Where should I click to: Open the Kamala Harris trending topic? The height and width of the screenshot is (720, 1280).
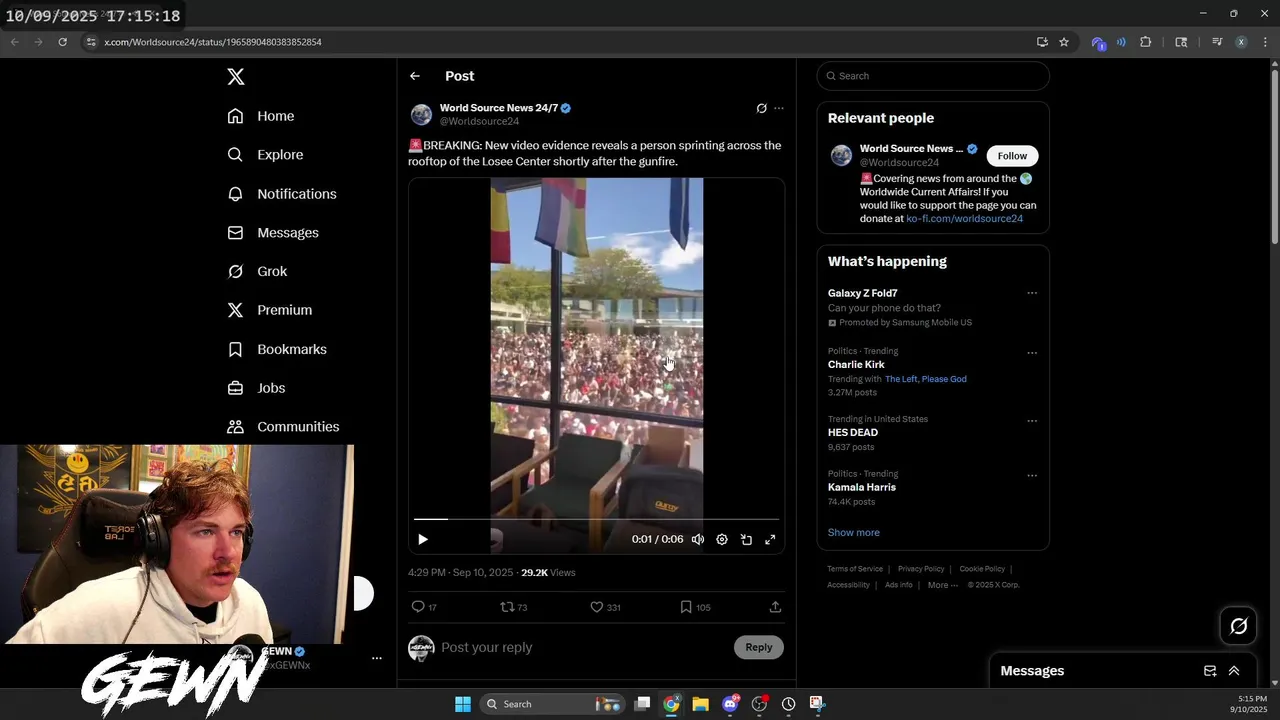click(x=862, y=487)
